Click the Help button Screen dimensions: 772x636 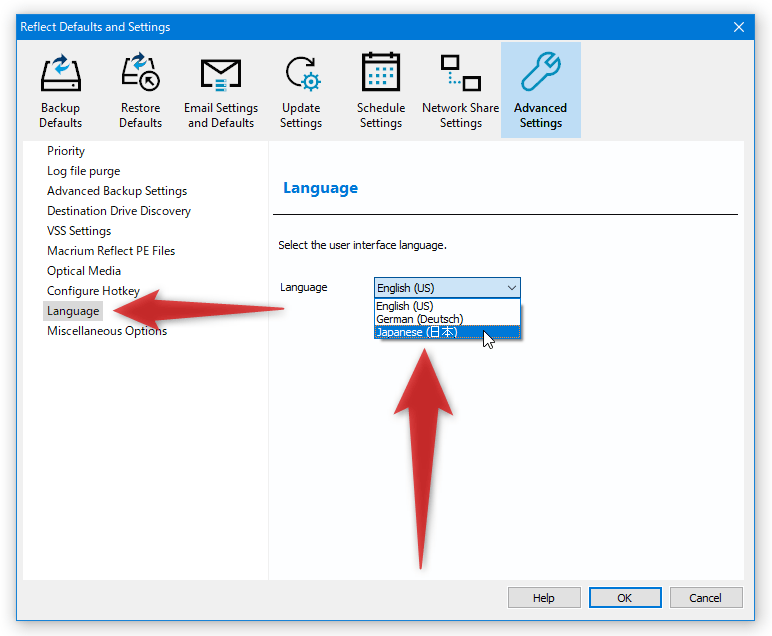544,598
